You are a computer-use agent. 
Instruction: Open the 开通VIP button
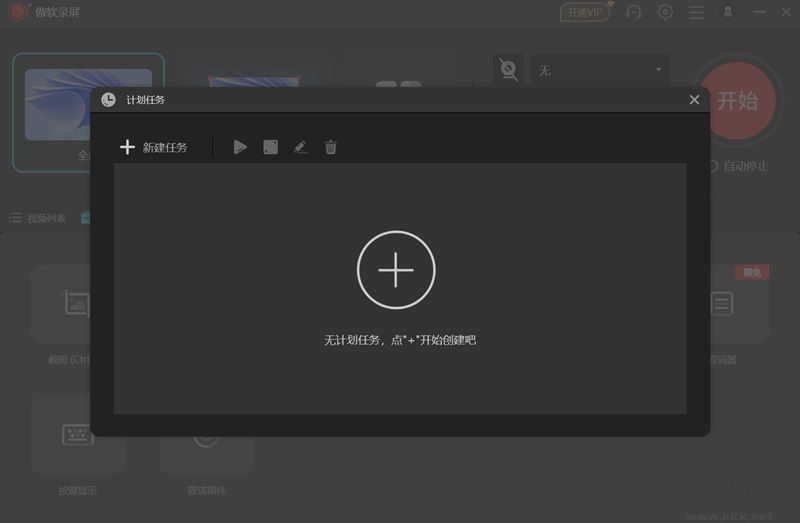click(x=585, y=12)
